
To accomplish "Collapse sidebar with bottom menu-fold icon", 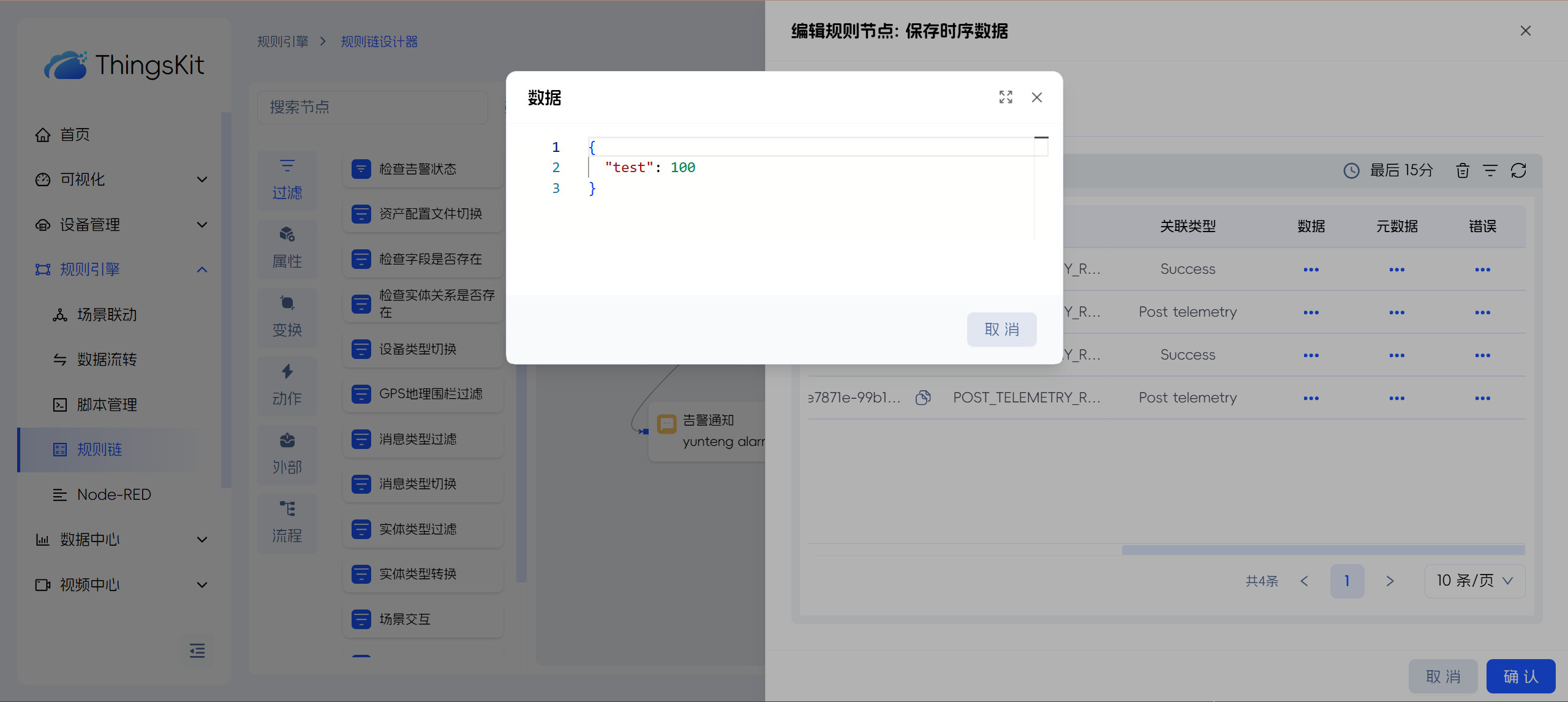I will tap(197, 651).
